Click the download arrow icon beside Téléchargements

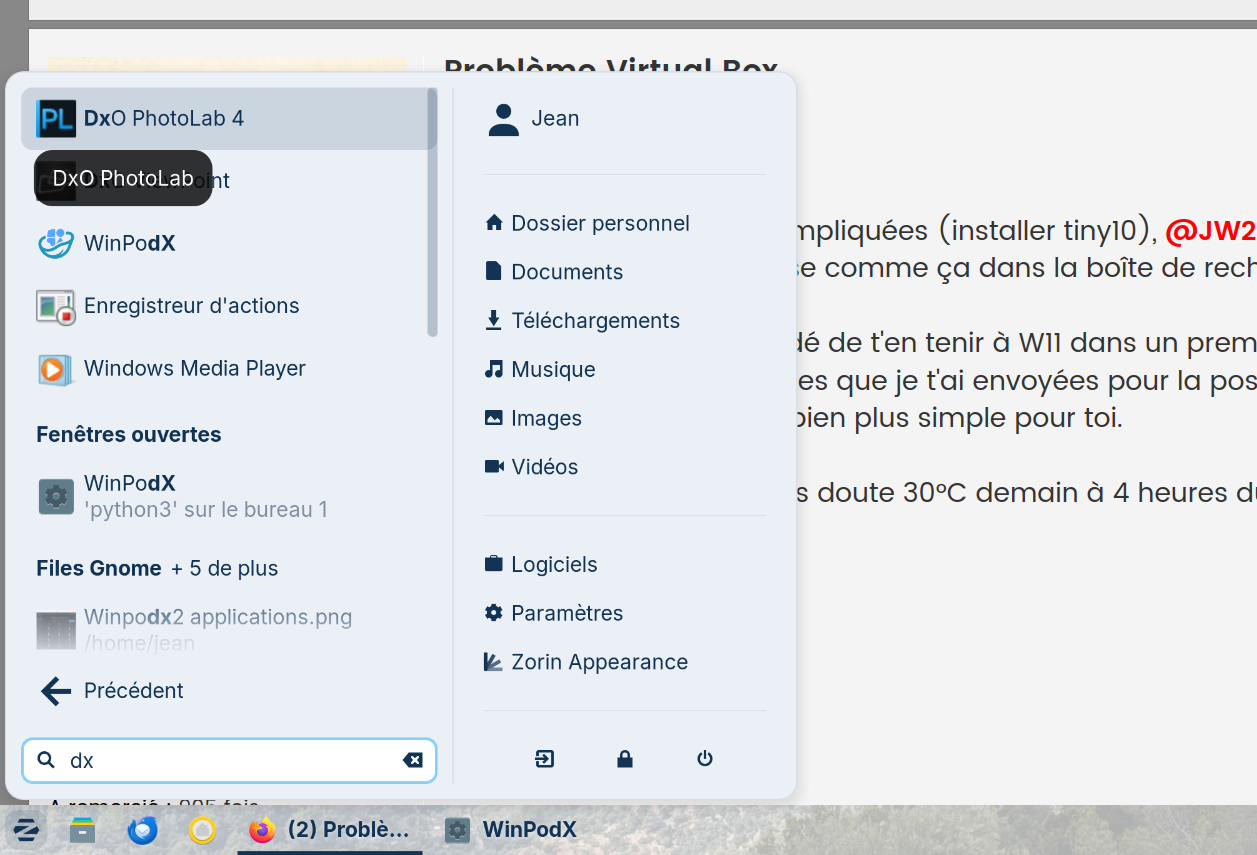point(493,320)
